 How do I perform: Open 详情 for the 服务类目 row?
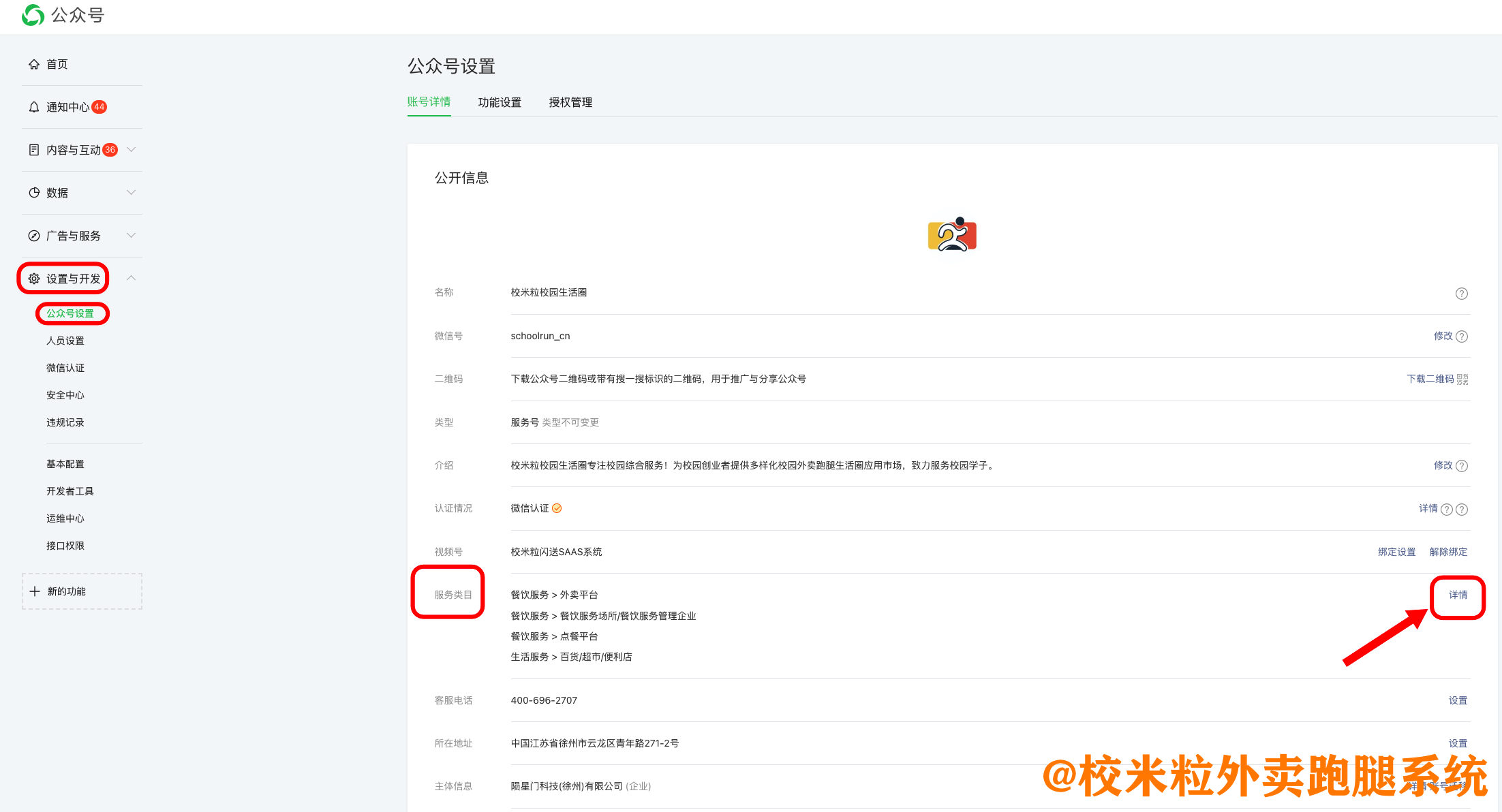tap(1458, 595)
